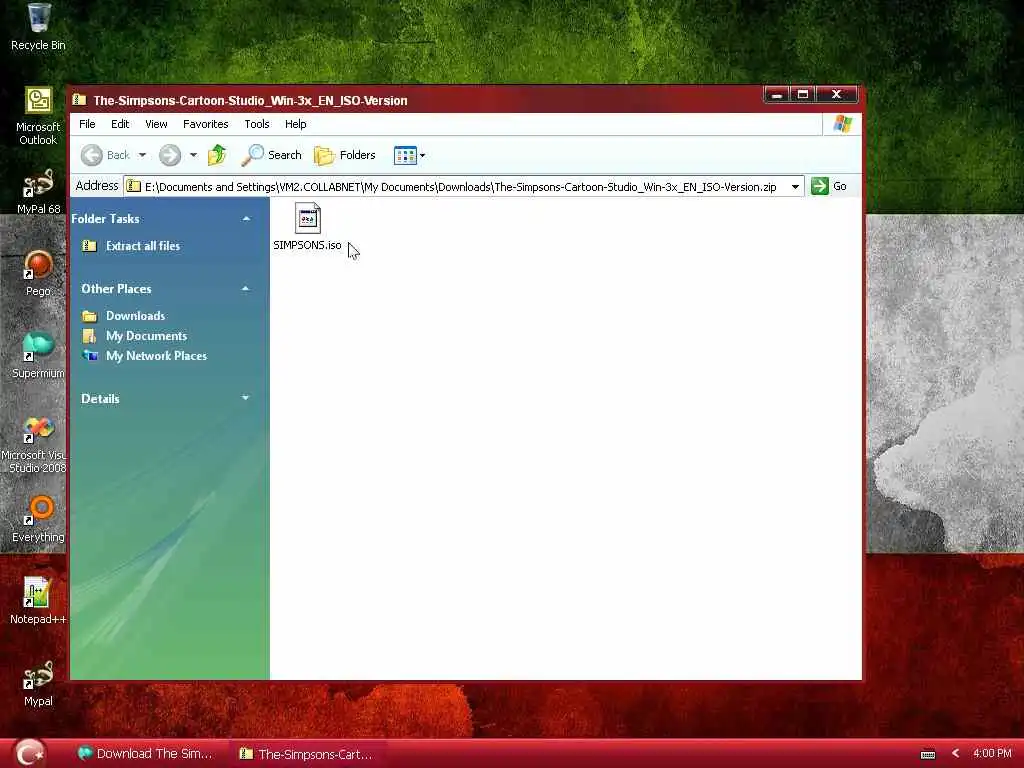This screenshot has width=1024, height=768.
Task: Open My Network Places link
Action: [x=156, y=356]
